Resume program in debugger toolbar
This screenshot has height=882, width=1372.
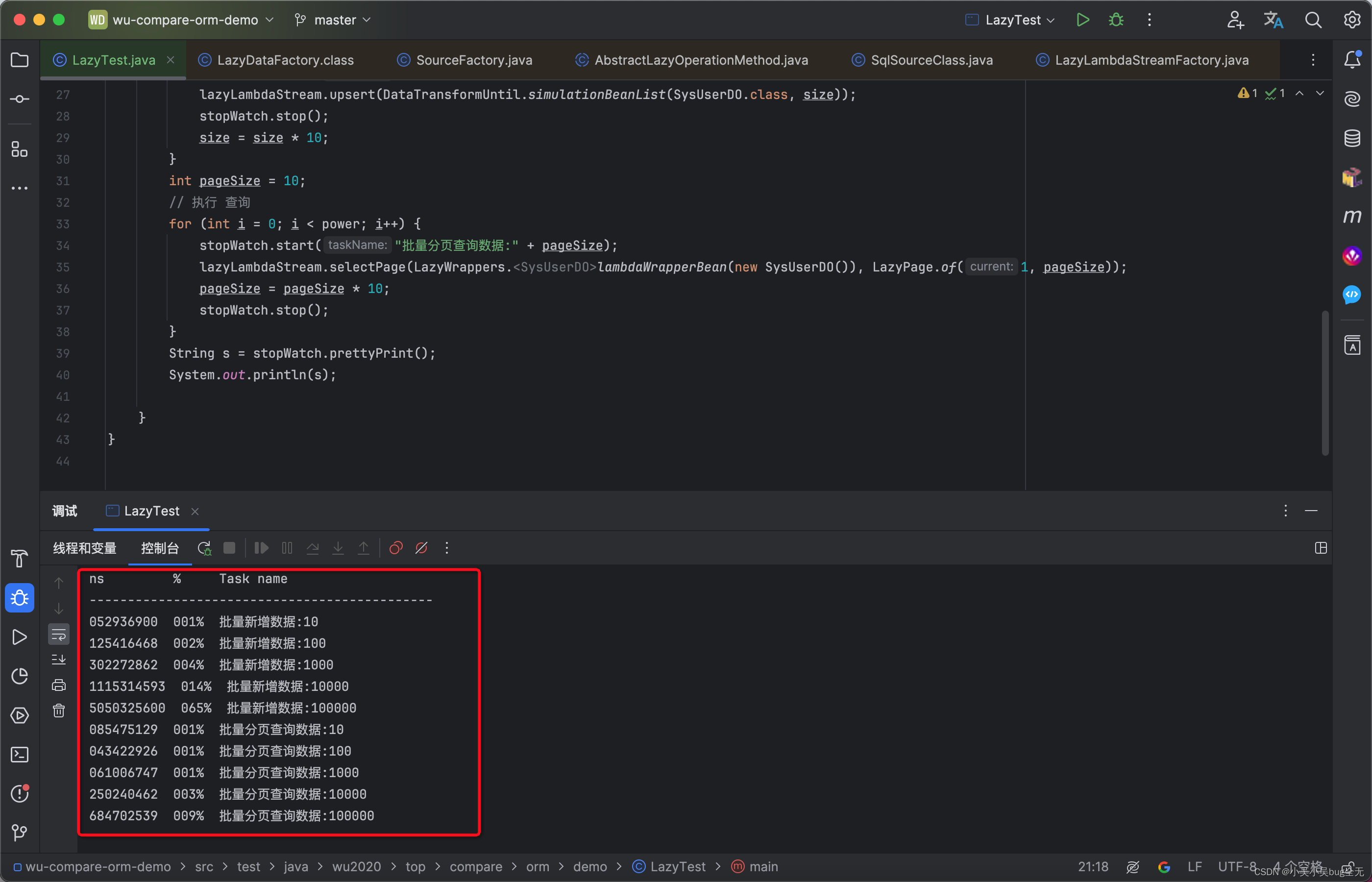pos(261,548)
